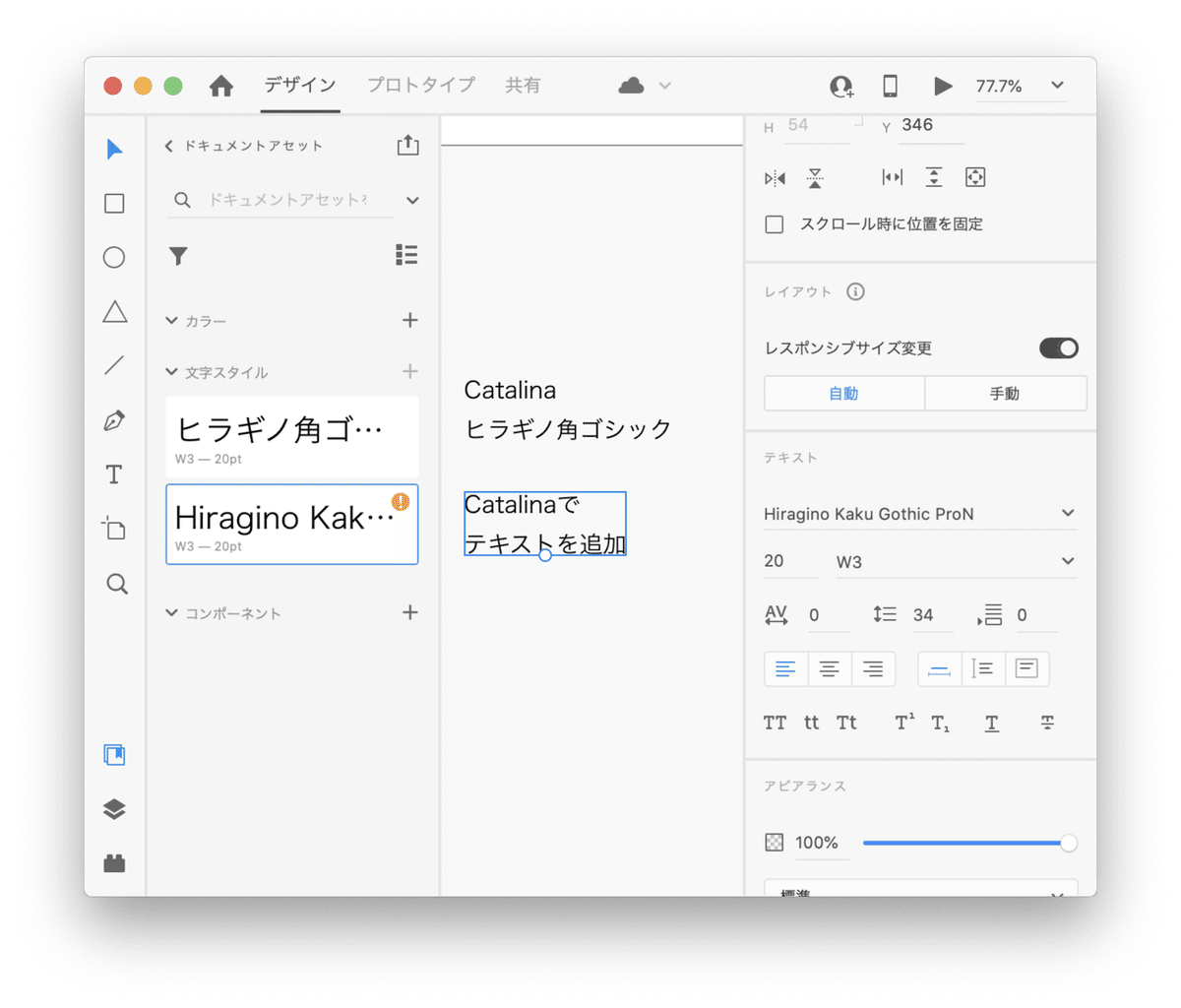Select the Polygon triangle tool
This screenshot has height=1008, width=1181.
click(x=114, y=312)
